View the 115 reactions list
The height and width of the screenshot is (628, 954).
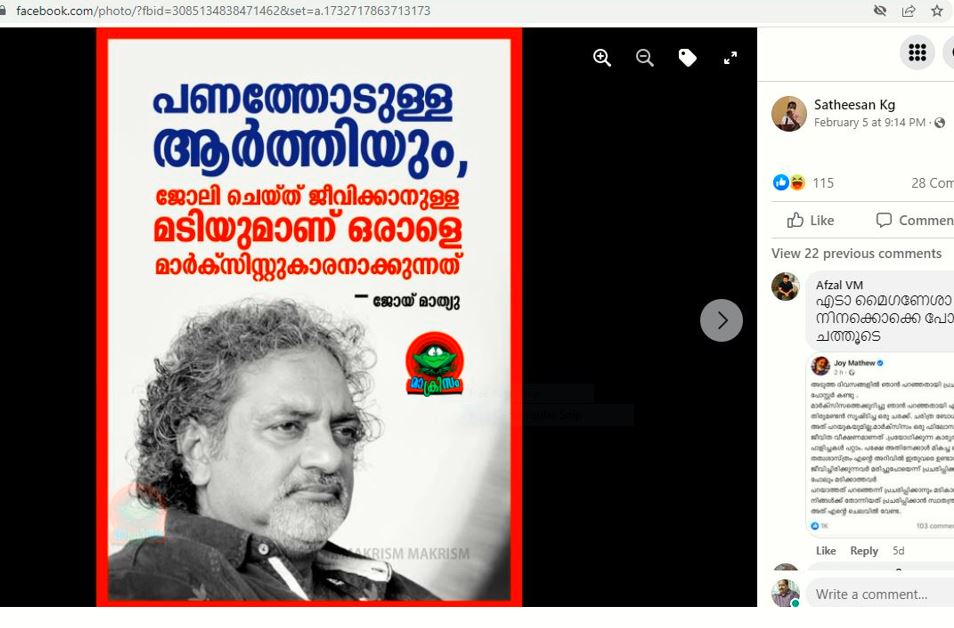[823, 183]
